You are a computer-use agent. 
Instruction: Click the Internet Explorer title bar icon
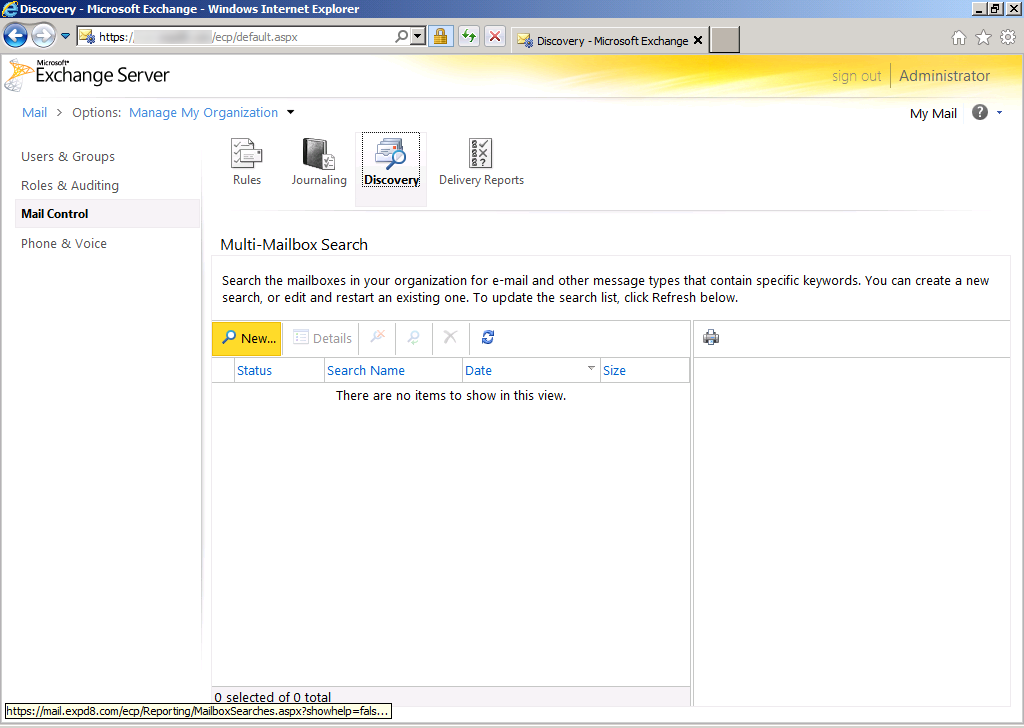click(10, 9)
